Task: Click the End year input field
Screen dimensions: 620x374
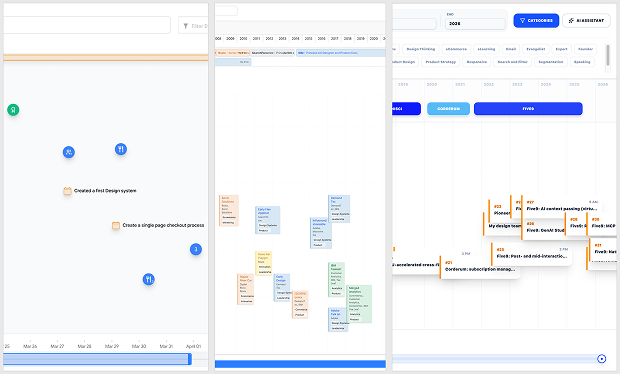Action: 475,24
